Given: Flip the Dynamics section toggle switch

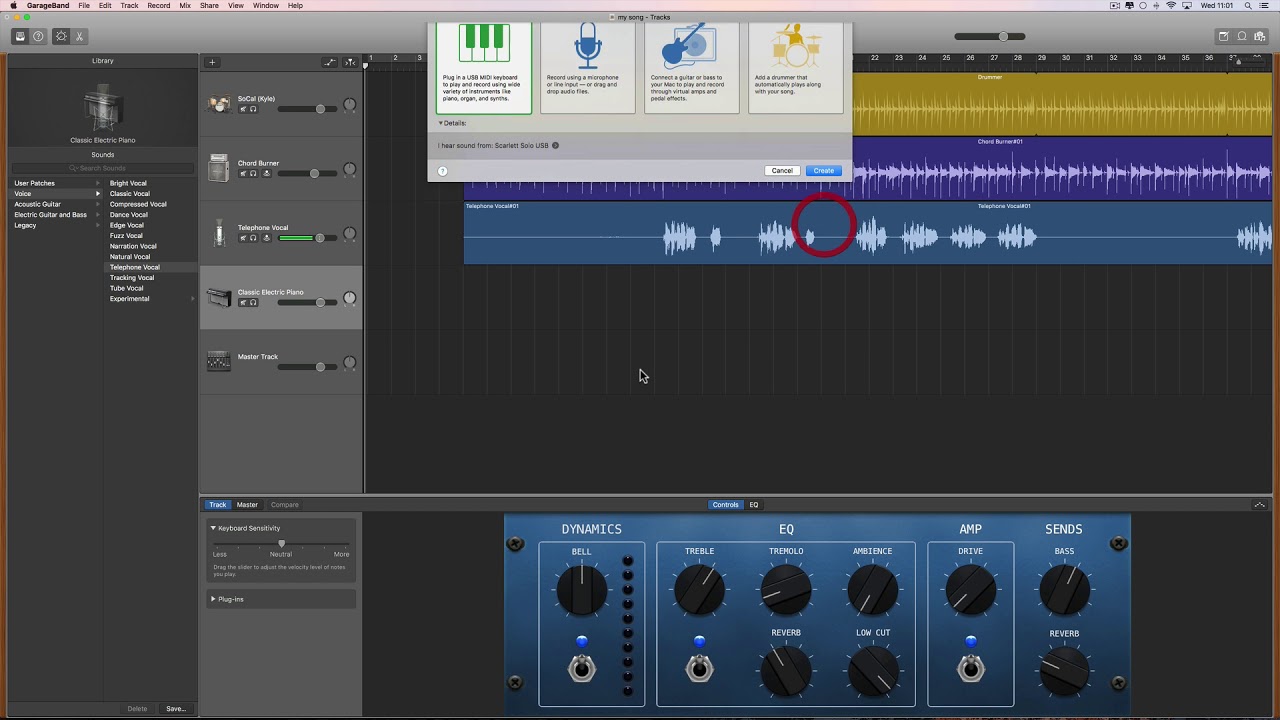Looking at the screenshot, I should click(x=582, y=668).
